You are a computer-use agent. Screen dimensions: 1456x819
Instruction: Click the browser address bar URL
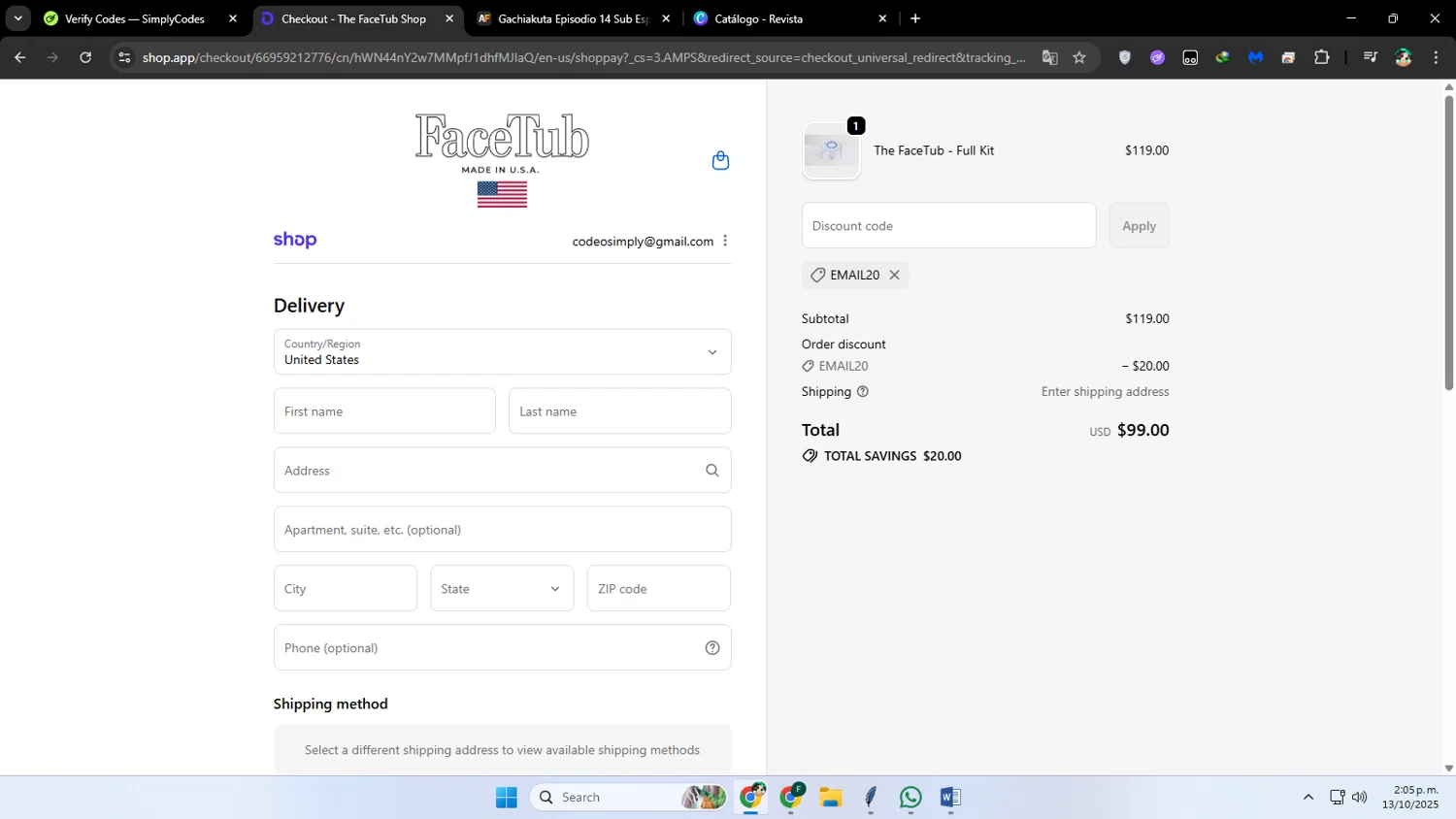click(582, 57)
